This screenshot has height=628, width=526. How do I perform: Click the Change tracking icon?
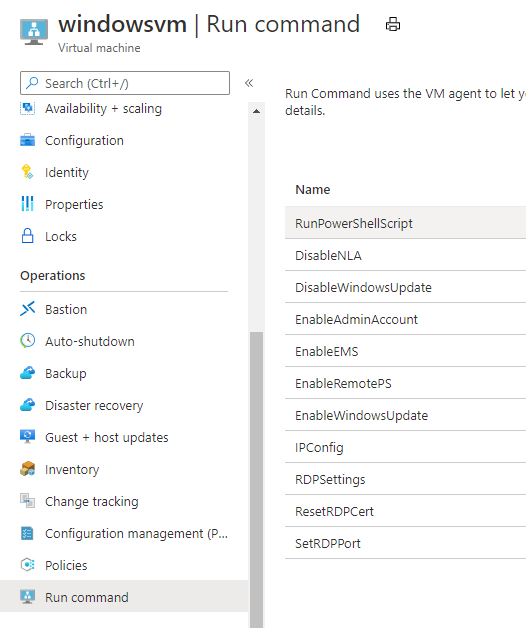point(28,501)
